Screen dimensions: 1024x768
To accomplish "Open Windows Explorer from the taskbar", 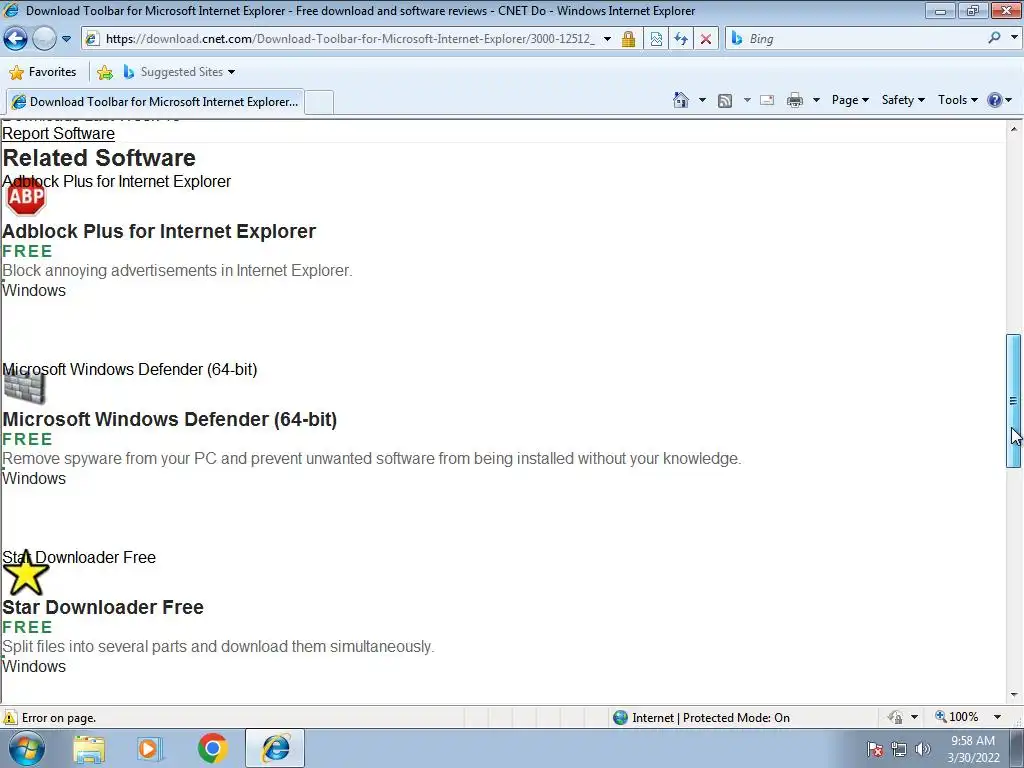I will coord(89,749).
